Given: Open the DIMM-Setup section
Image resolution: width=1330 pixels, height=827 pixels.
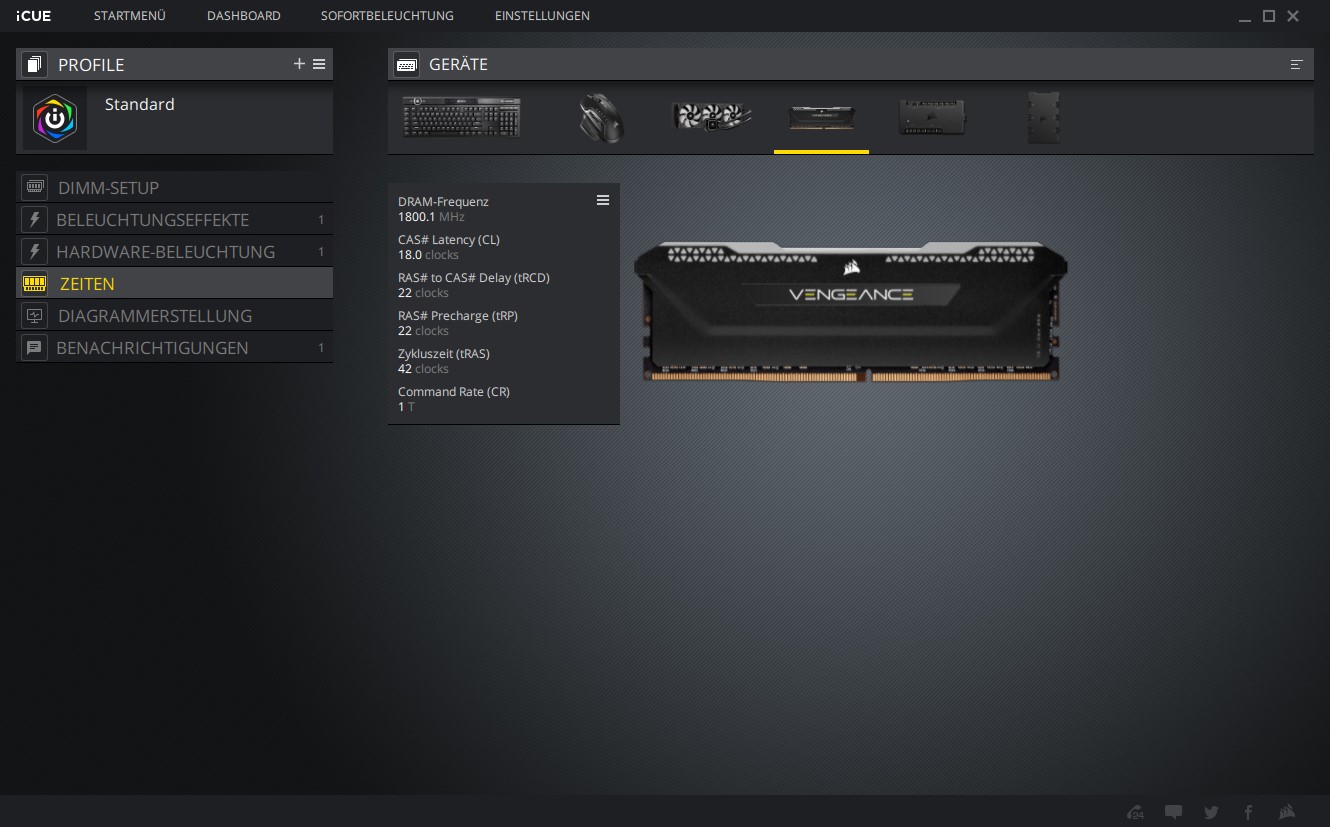Looking at the screenshot, I should pos(108,188).
